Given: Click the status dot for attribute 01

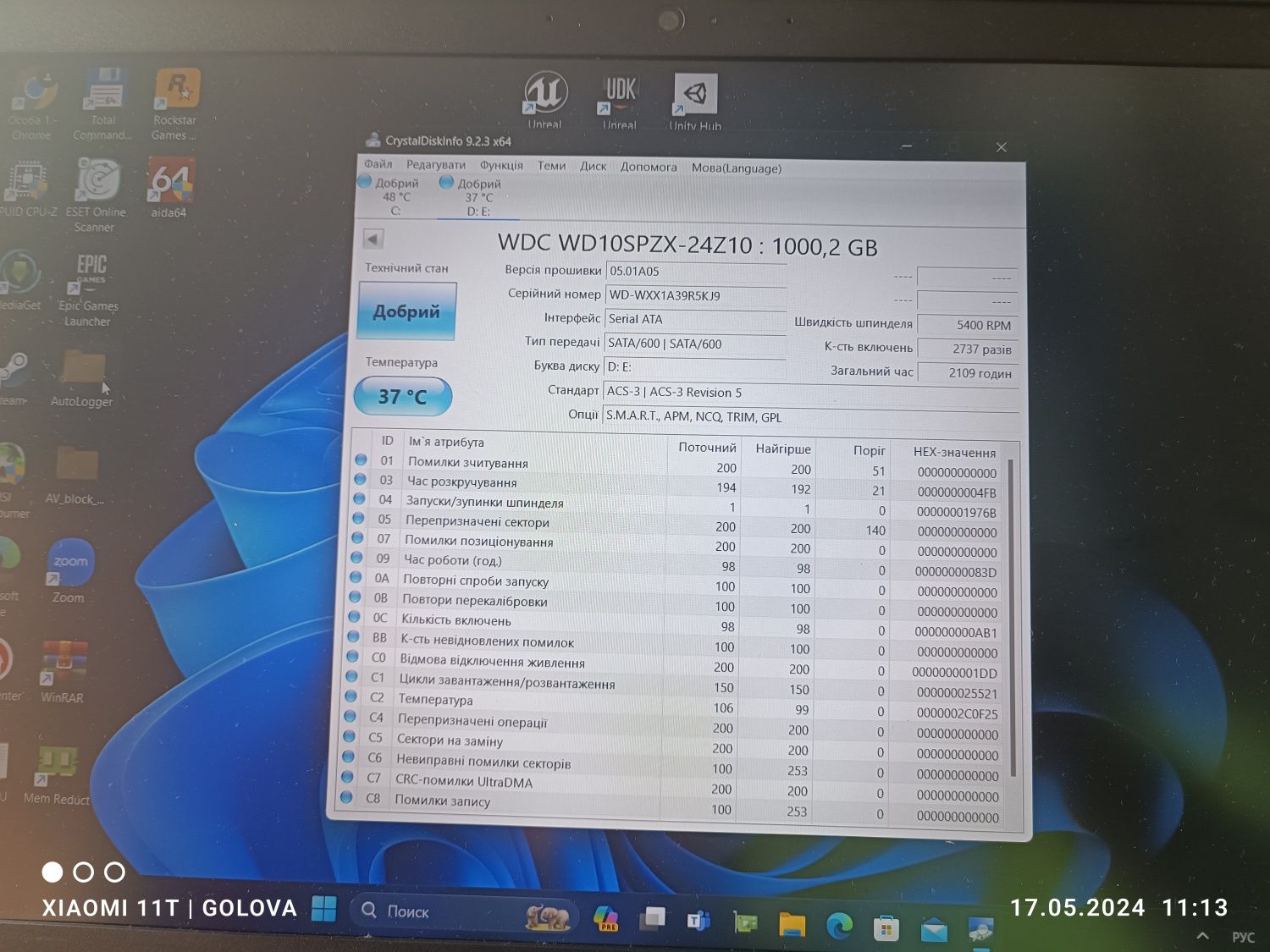Looking at the screenshot, I should 361,459.
